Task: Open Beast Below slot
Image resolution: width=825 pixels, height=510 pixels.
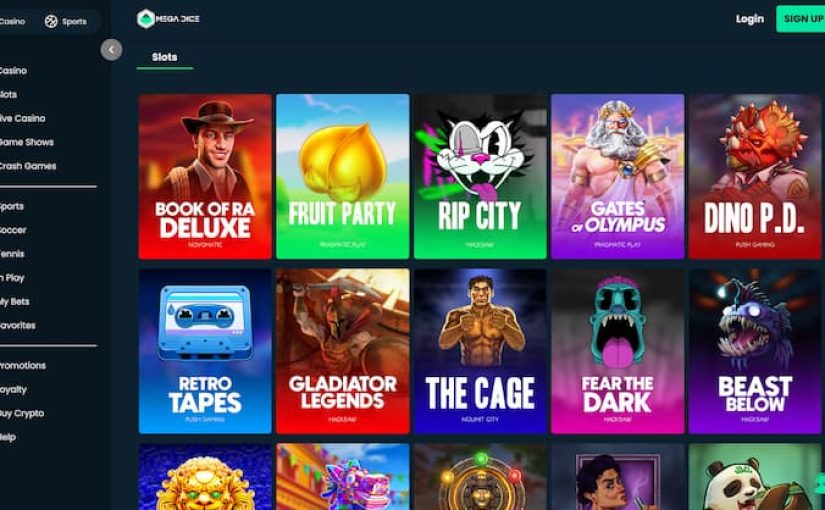Action: pyautogui.click(x=755, y=351)
